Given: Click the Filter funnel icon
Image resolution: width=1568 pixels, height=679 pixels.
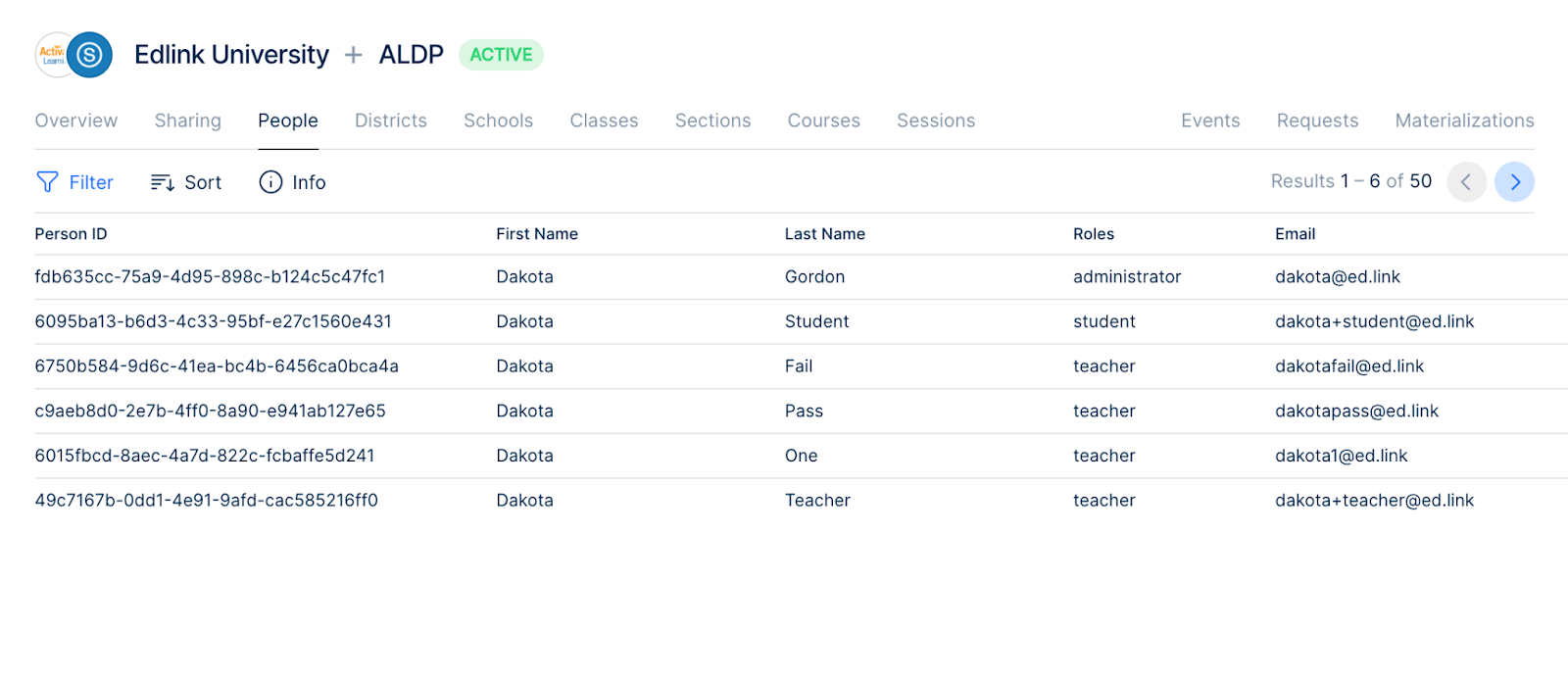Looking at the screenshot, I should (47, 182).
